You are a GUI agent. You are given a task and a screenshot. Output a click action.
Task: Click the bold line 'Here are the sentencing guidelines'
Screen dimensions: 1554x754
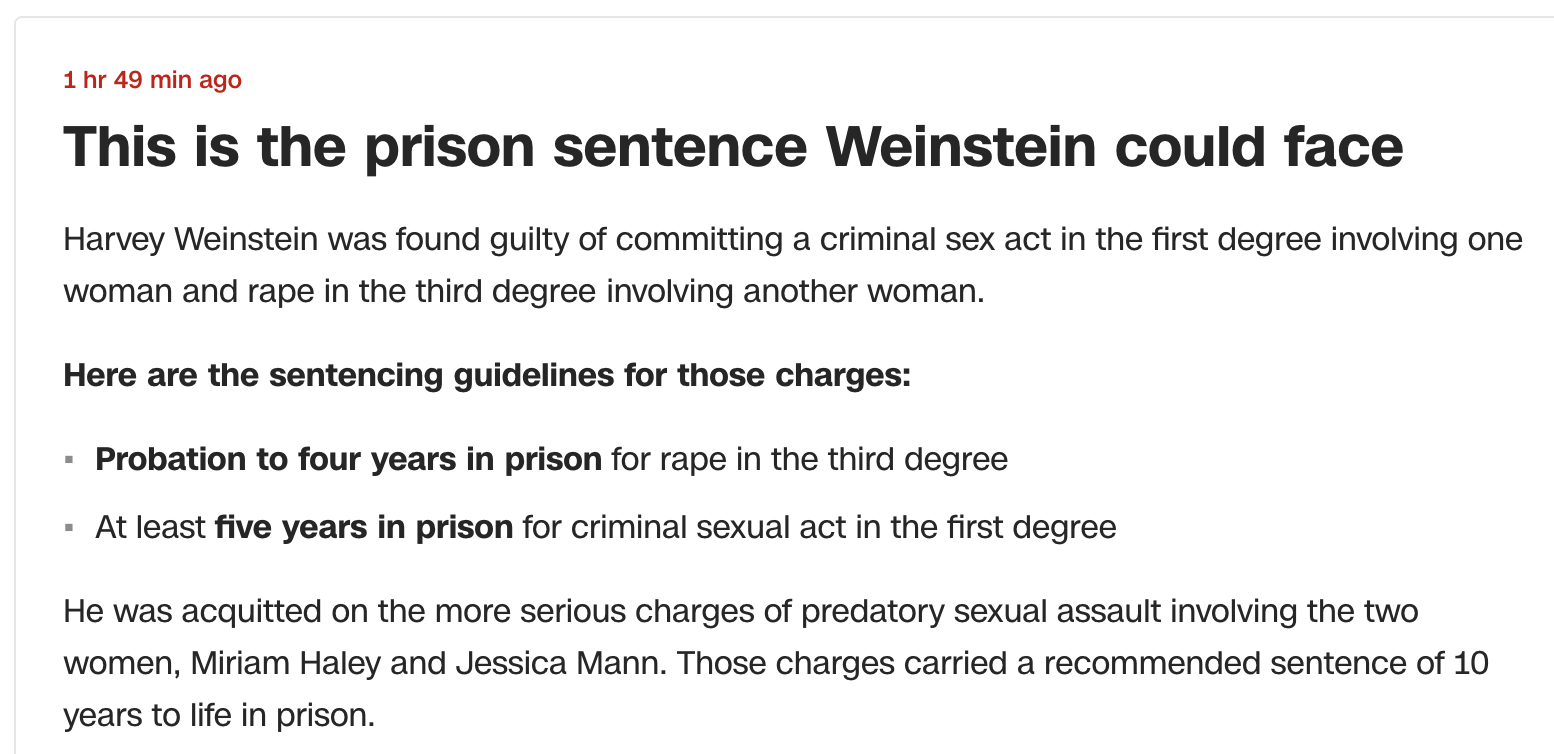tap(487, 376)
